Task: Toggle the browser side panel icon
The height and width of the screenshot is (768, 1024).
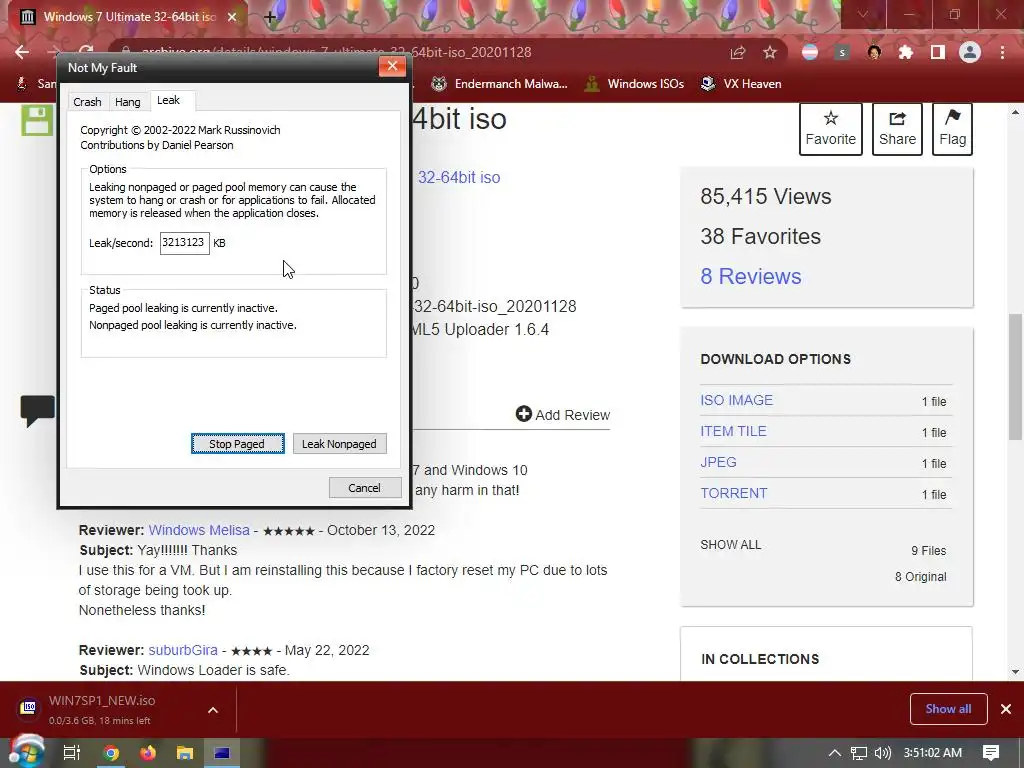Action: [938, 52]
